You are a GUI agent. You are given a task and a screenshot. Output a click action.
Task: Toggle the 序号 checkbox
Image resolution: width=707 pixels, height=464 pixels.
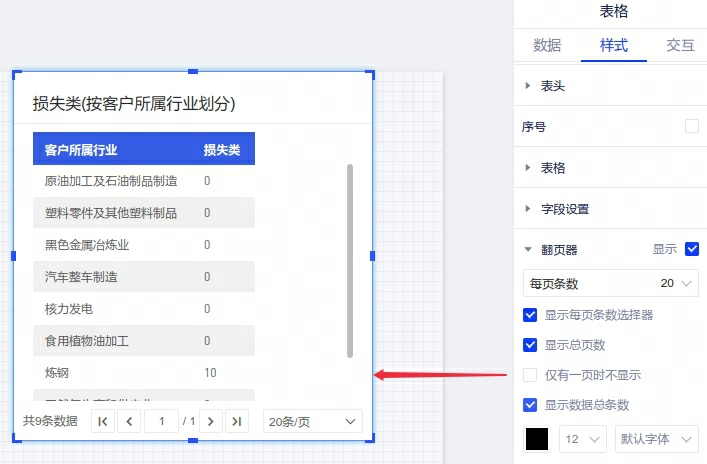tap(691, 126)
